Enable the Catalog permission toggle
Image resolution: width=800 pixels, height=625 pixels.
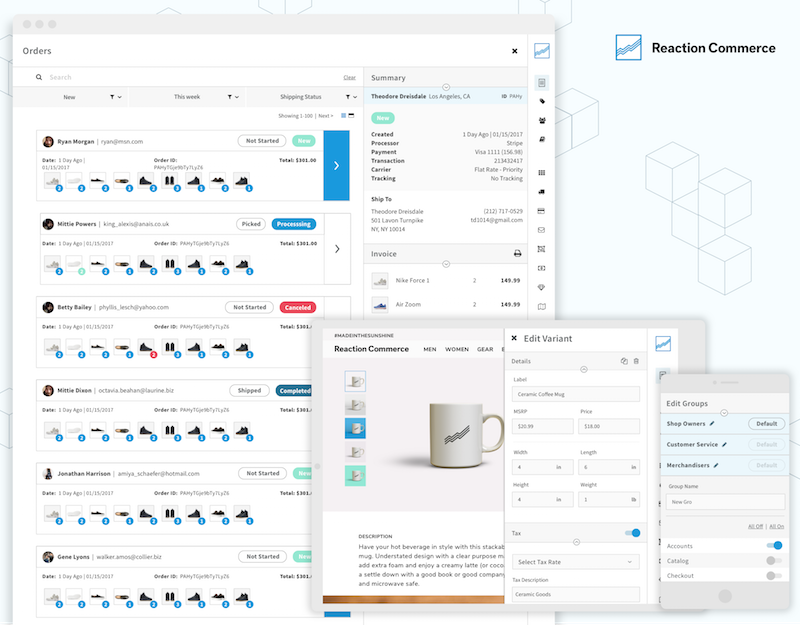click(773, 561)
